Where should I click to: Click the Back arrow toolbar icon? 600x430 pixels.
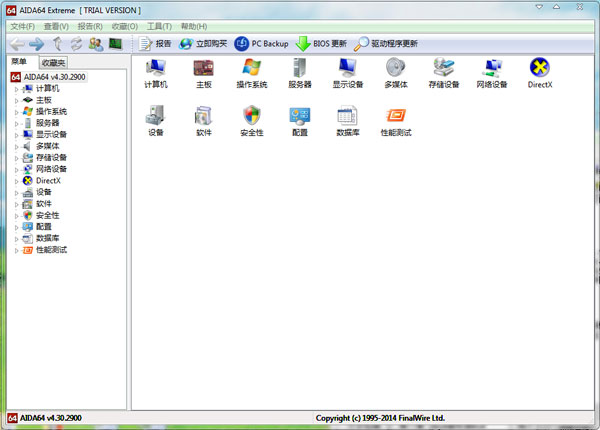point(17,44)
